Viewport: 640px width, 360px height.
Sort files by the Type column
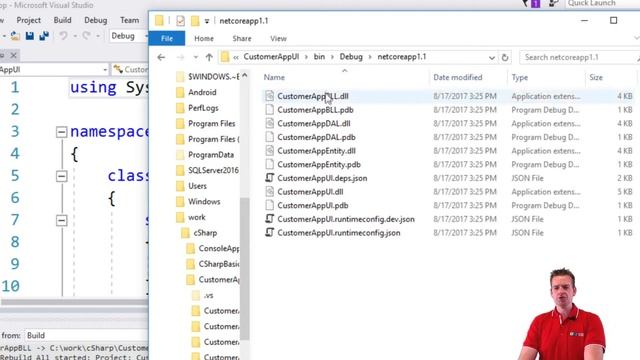click(520, 77)
